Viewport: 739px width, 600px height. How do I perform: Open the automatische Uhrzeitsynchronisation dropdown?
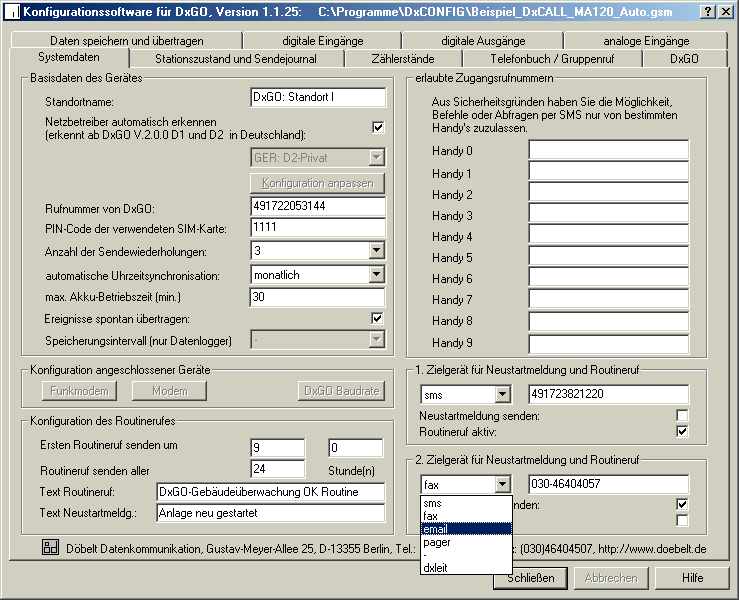(x=377, y=274)
